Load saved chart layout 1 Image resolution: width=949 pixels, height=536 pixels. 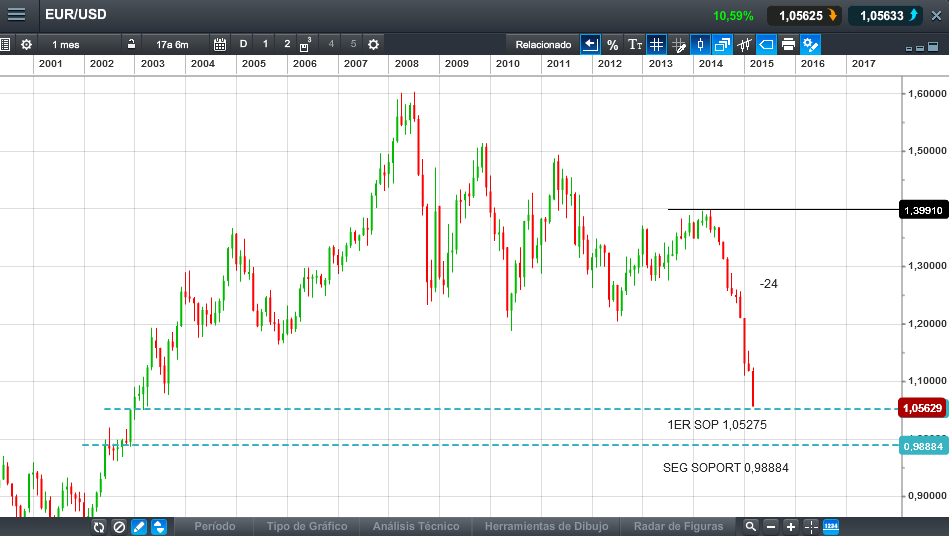(265, 44)
